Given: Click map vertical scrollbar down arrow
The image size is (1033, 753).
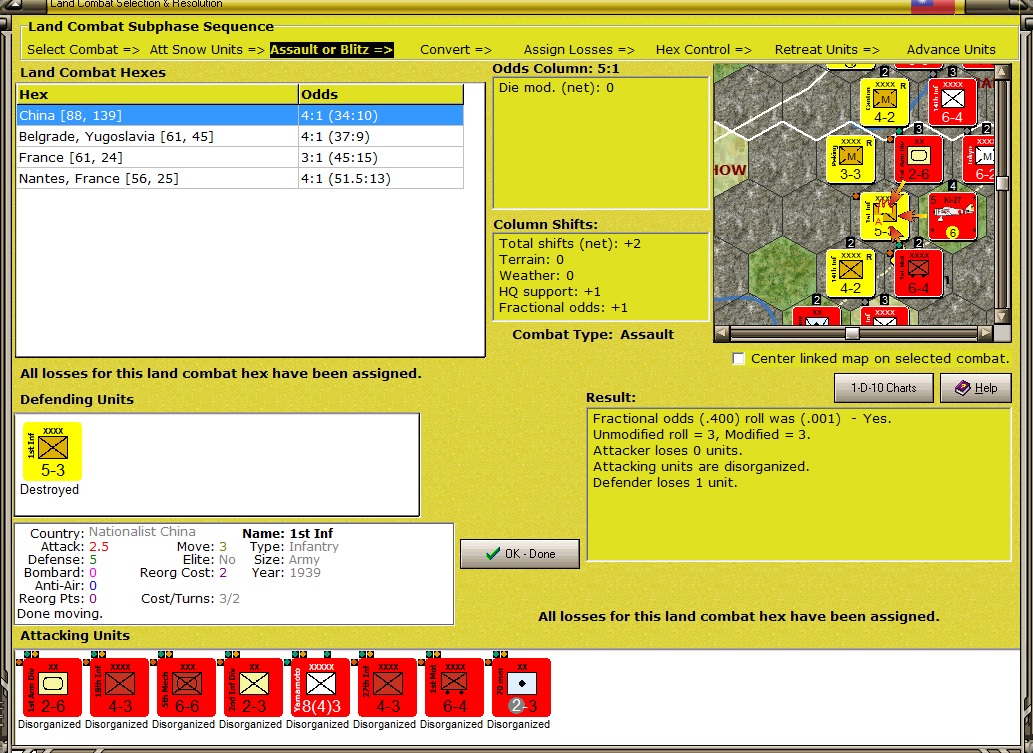Looking at the screenshot, I should tap(1002, 317).
